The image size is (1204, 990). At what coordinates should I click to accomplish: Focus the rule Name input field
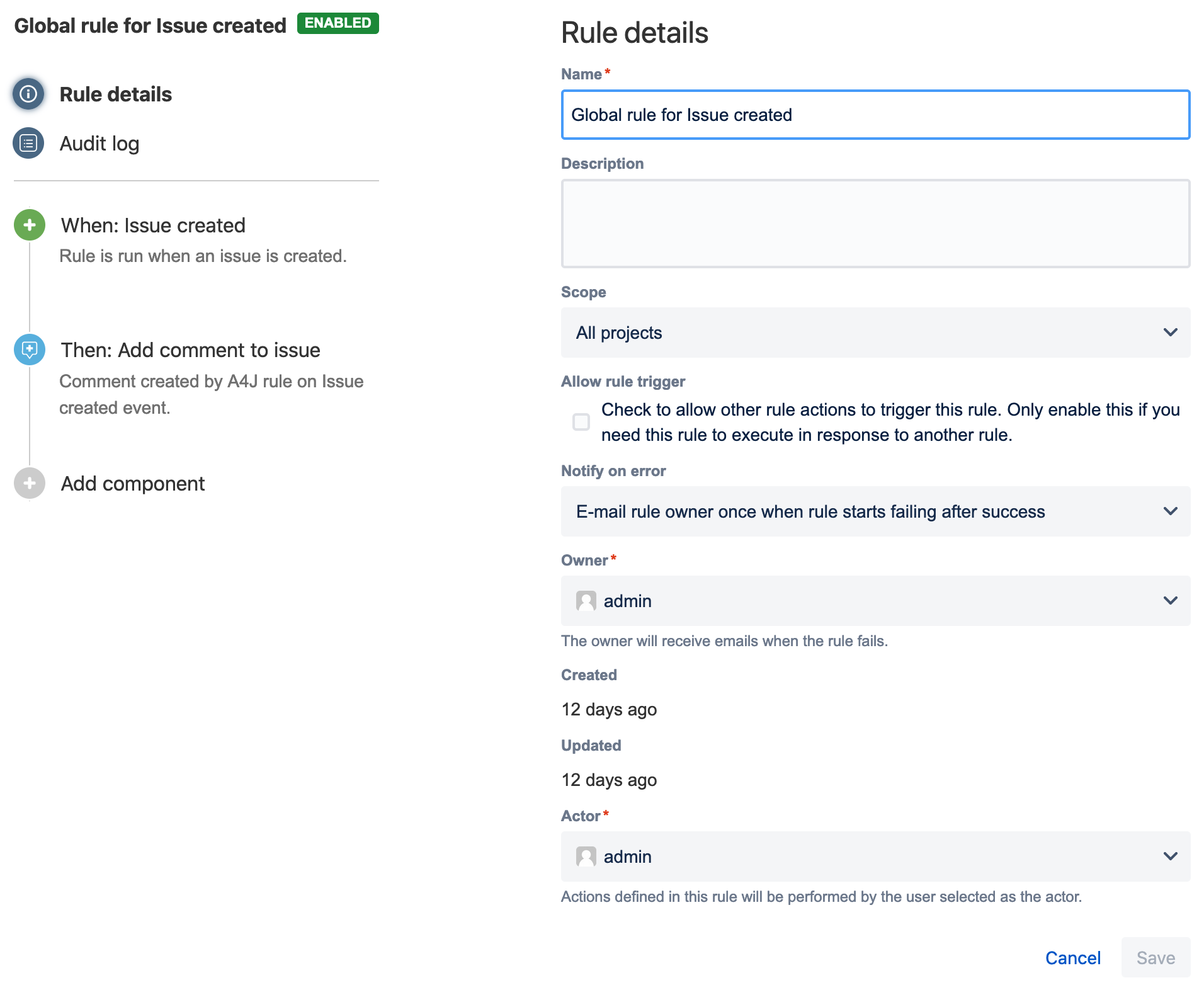tap(875, 115)
